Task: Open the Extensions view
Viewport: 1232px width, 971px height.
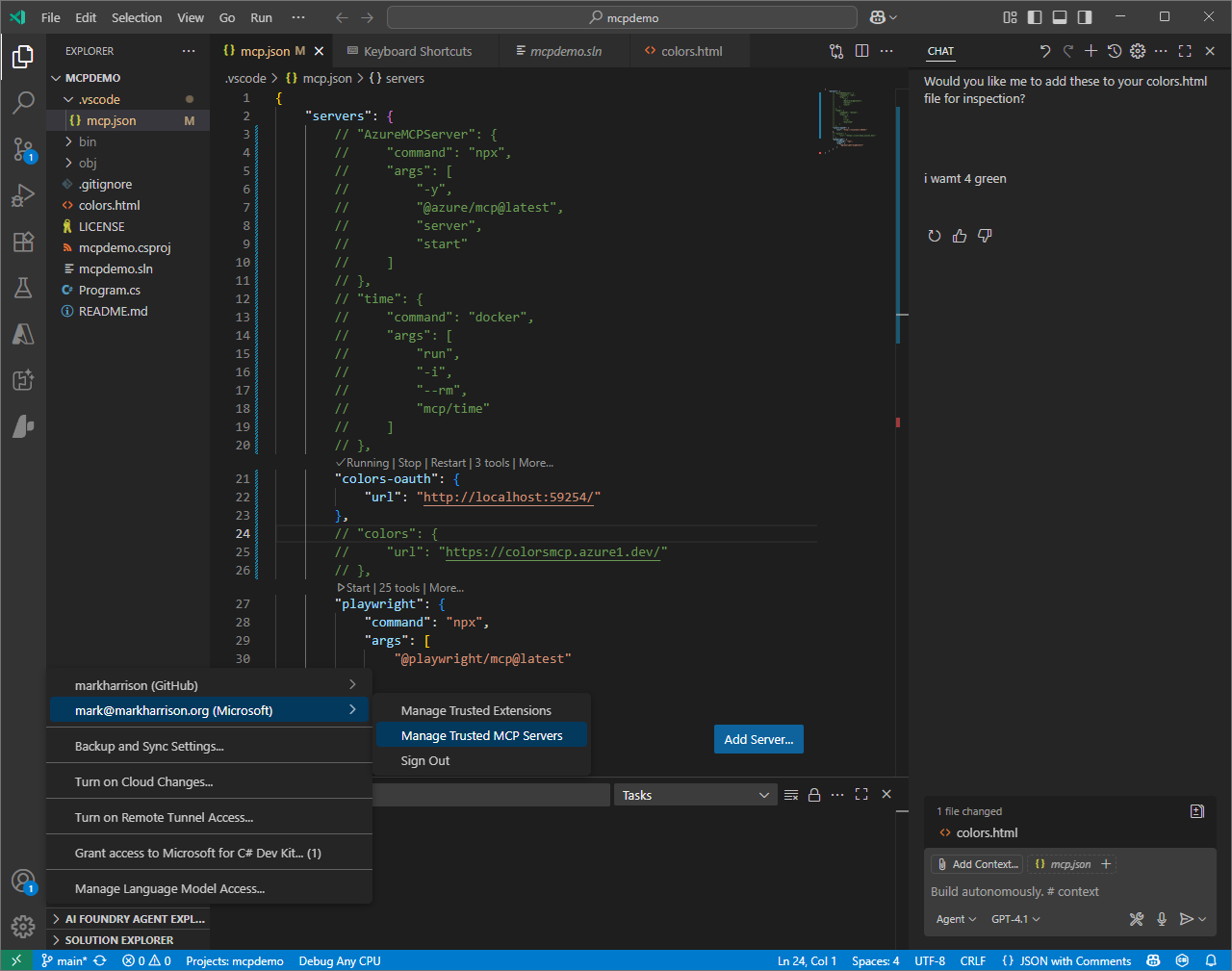Action: point(23,242)
